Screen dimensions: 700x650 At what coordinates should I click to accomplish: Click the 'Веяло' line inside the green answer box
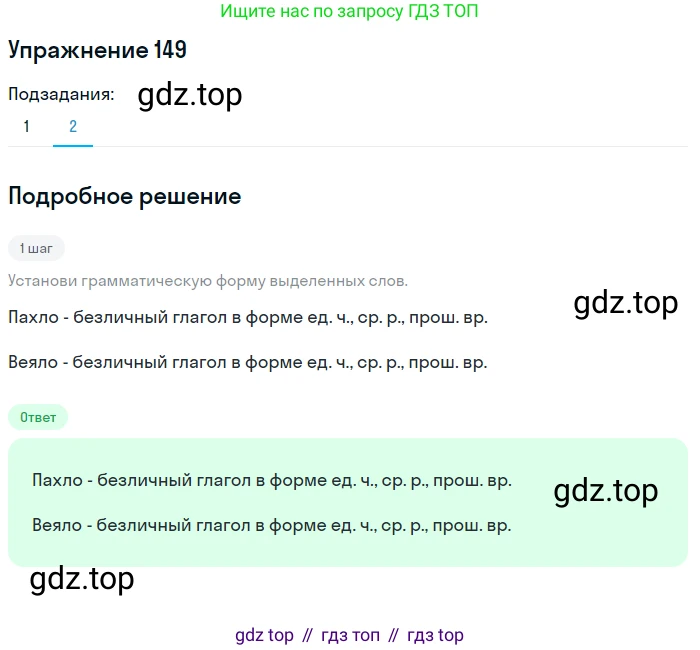coord(271,525)
